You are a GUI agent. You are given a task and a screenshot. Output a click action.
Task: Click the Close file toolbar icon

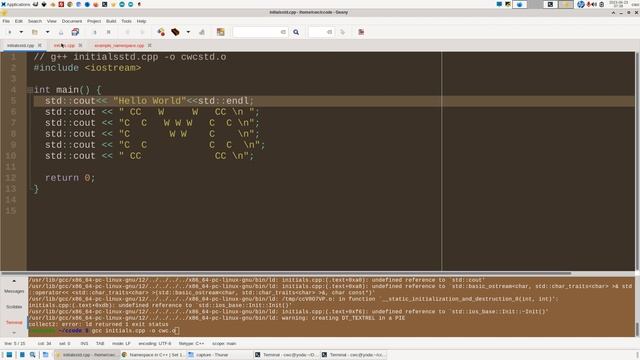click(x=109, y=32)
